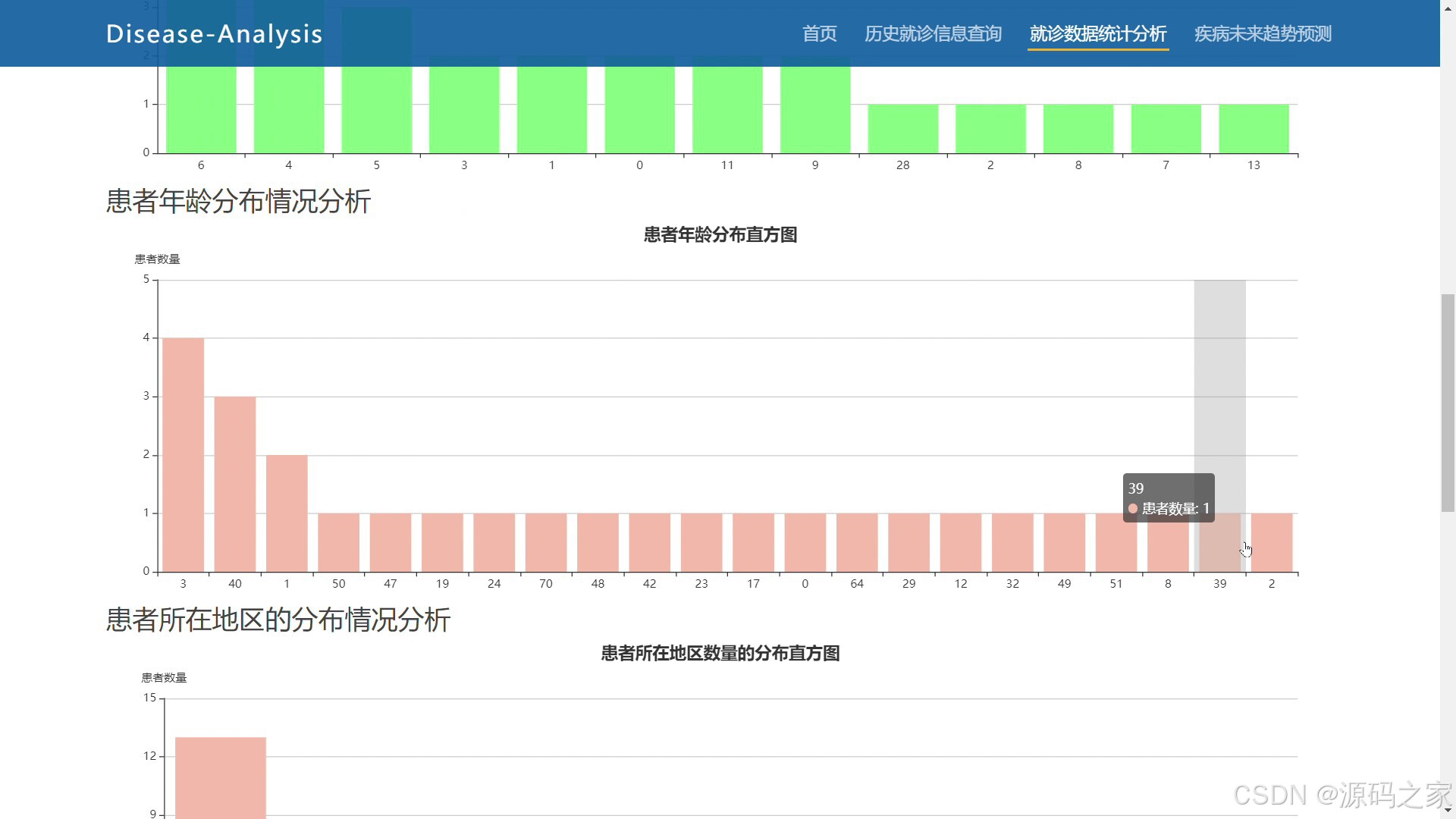This screenshot has height=819, width=1456.
Task: Go to 疾病未来趋势预测 nav tab
Action: [x=1263, y=33]
